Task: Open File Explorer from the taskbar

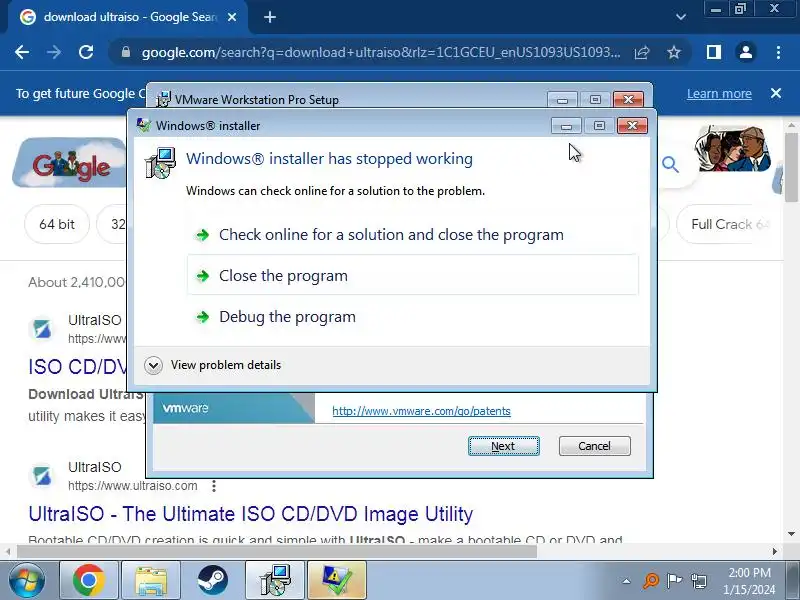Action: click(x=151, y=580)
